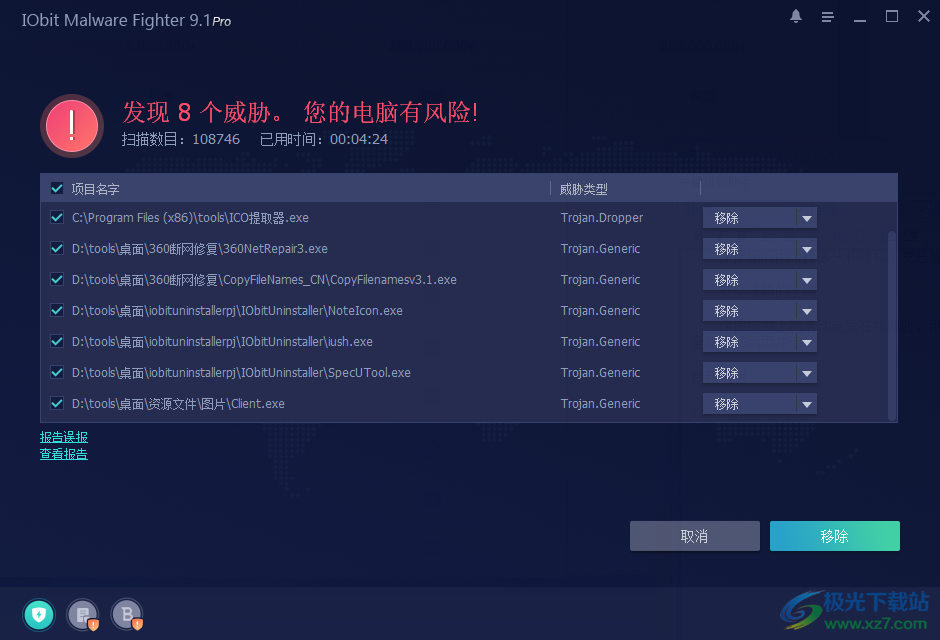
Task: Expand action dropdown for iush.exe
Action: point(806,342)
